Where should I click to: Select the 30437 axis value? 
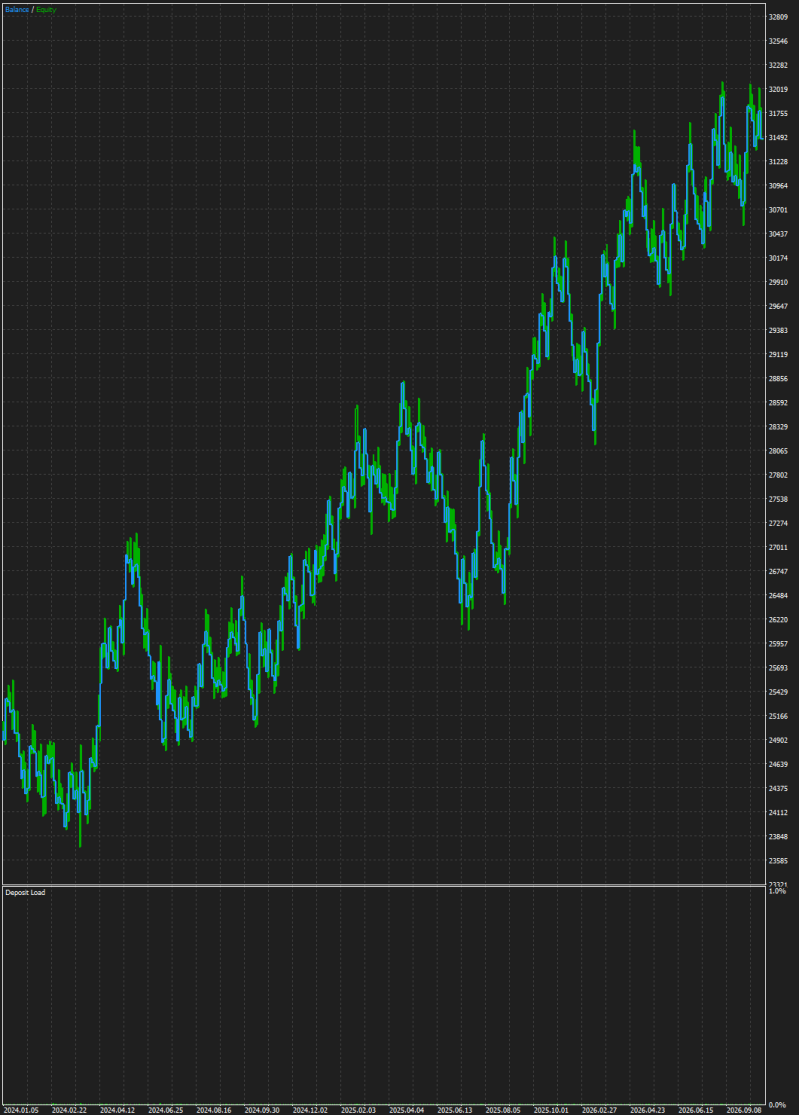[x=778, y=234]
